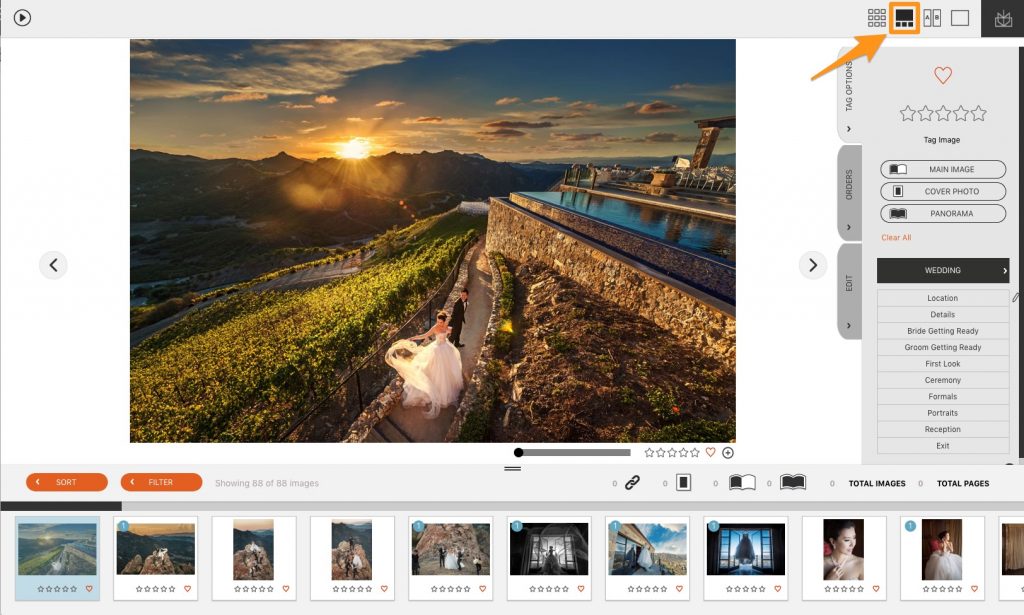Image resolution: width=1024 pixels, height=615 pixels.
Task: Expand the Edit side tab
Action: click(849, 291)
